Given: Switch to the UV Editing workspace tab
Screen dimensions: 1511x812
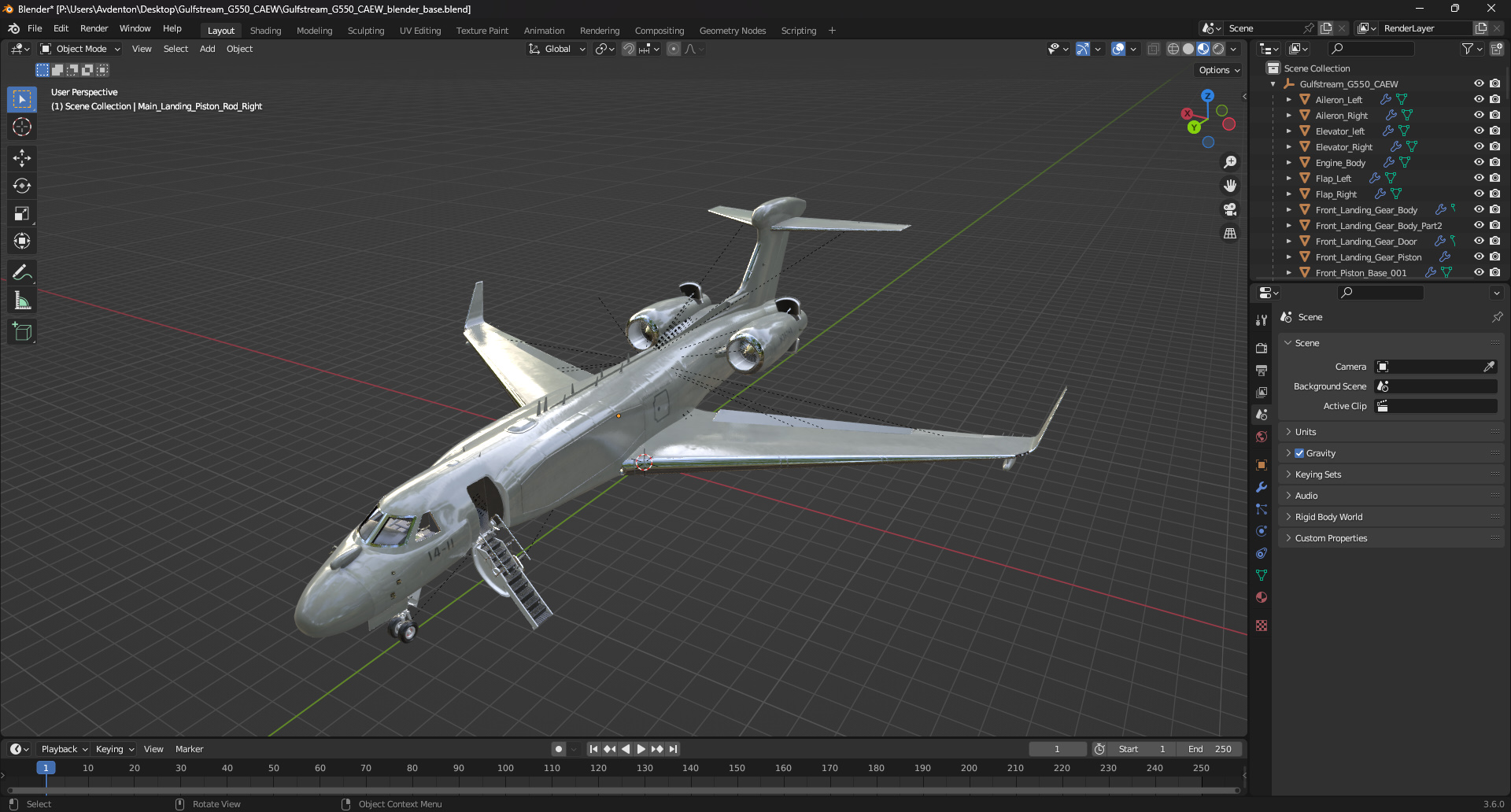Looking at the screenshot, I should (420, 31).
